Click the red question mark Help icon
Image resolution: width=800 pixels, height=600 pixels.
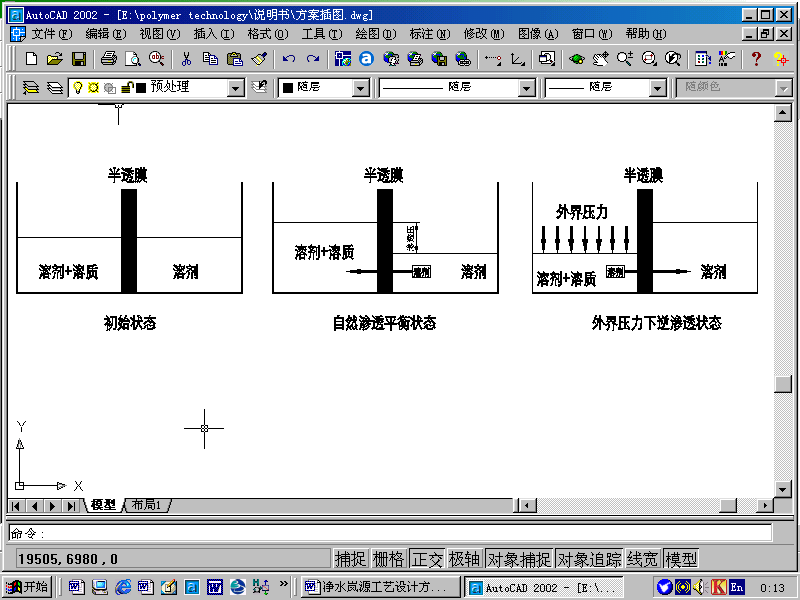click(x=756, y=59)
